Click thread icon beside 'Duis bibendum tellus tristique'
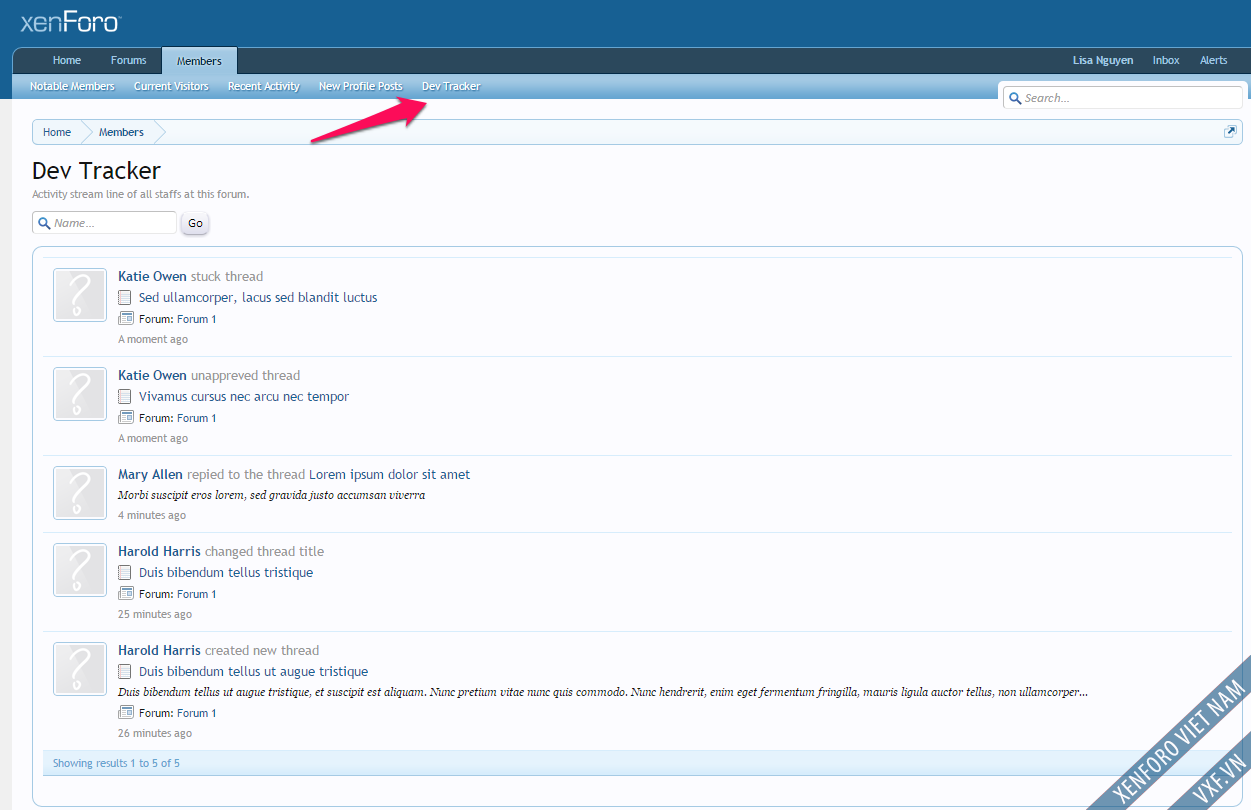The image size is (1251, 810). [x=125, y=572]
